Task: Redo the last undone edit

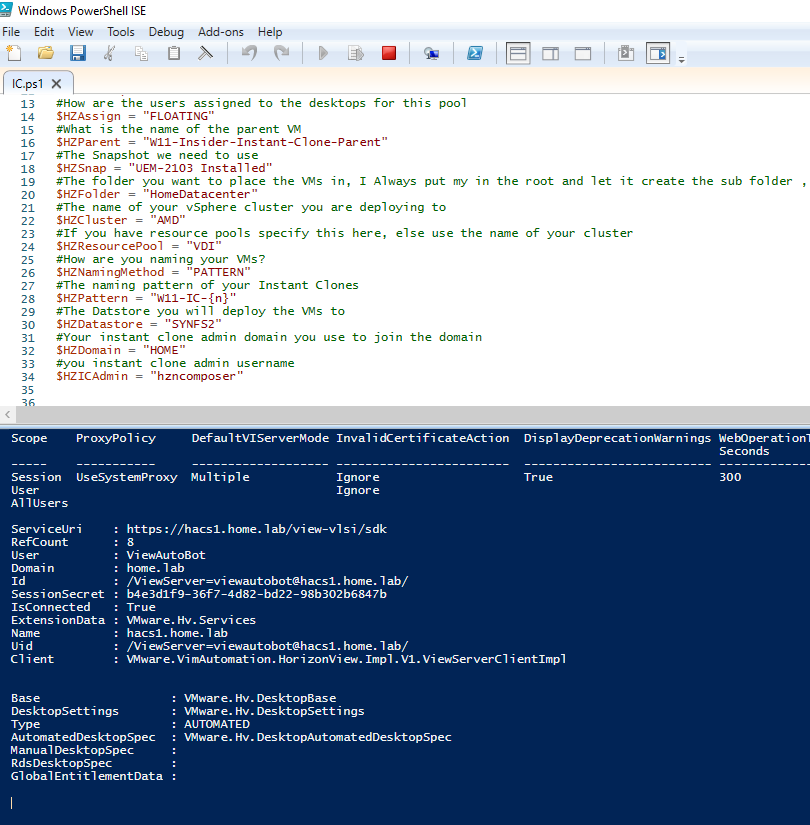Action: 282,53
